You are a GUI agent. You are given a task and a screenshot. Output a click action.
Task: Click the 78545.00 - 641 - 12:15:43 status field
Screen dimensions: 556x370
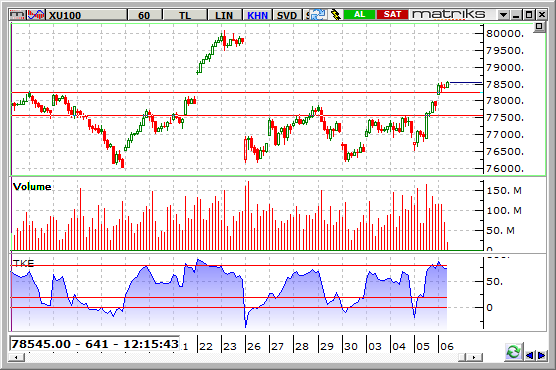click(x=95, y=344)
